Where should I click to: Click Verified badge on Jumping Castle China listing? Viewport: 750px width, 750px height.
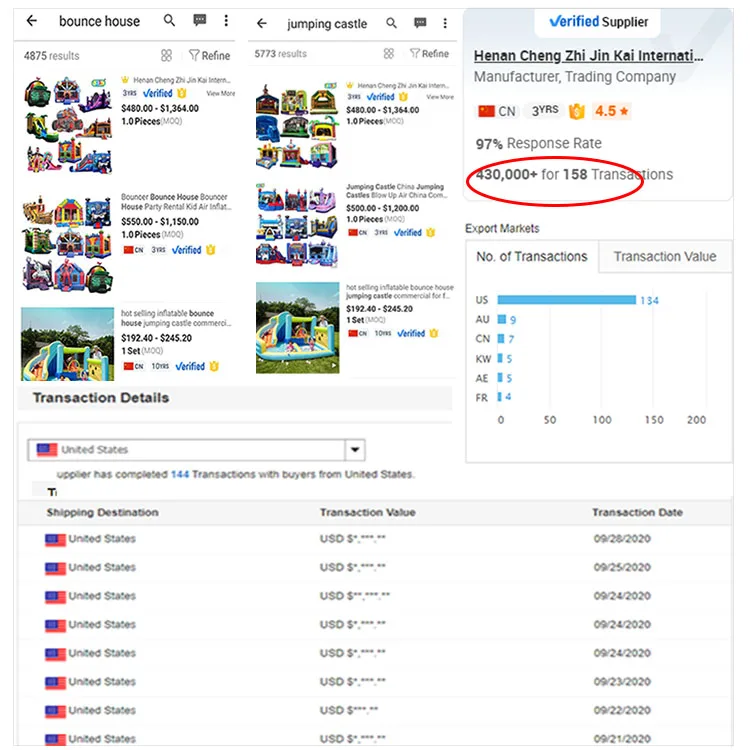408,232
